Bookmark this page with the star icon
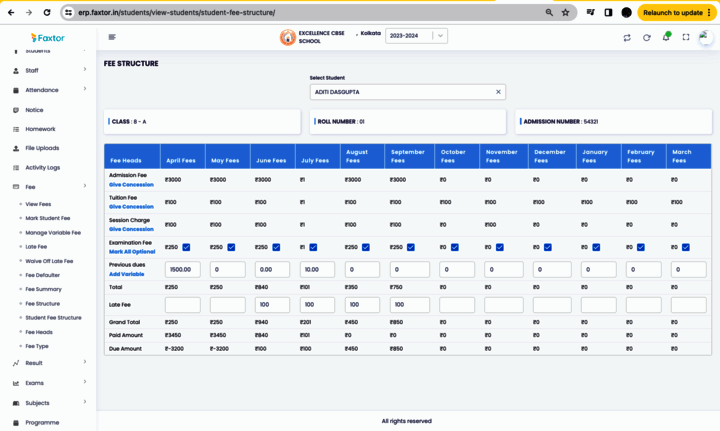The width and height of the screenshot is (720, 431). (566, 13)
